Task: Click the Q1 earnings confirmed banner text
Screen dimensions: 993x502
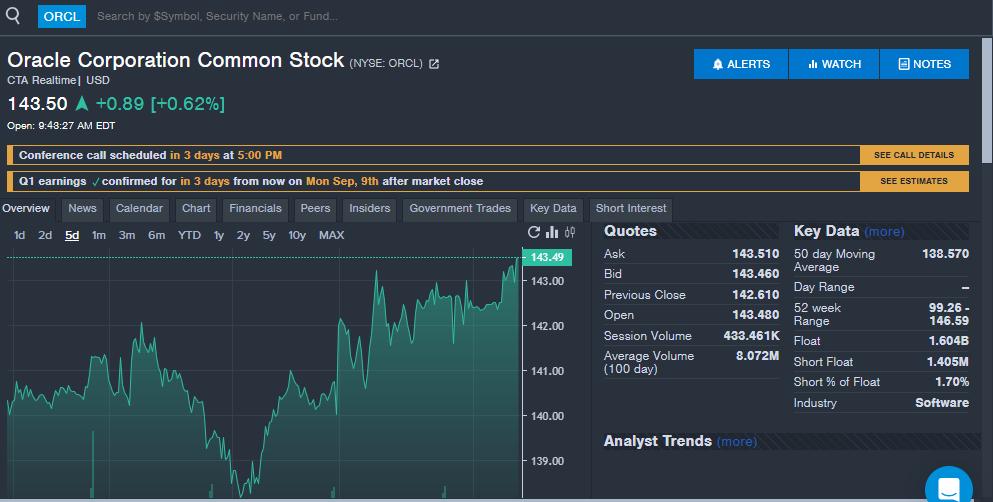Action: pyautogui.click(x=251, y=182)
